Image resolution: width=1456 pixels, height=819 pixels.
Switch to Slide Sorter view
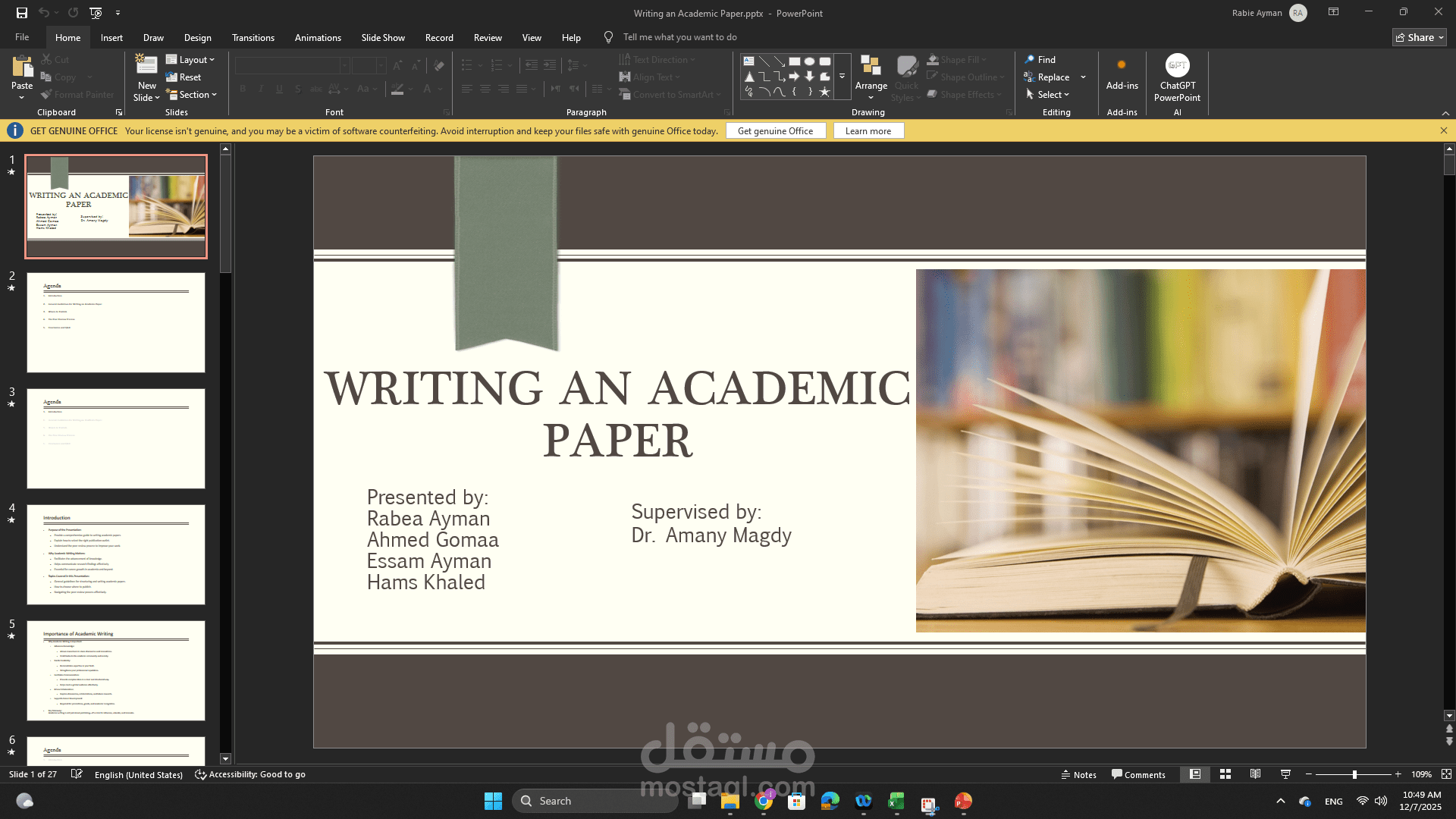1225,774
